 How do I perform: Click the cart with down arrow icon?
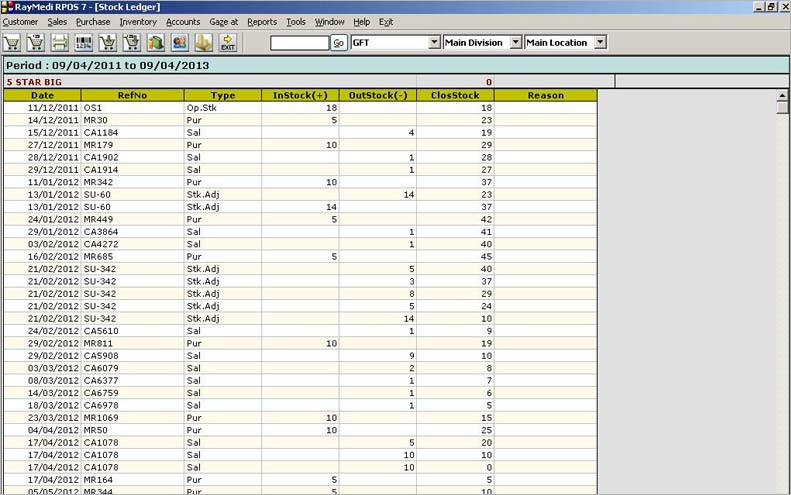pyautogui.click(x=107, y=43)
